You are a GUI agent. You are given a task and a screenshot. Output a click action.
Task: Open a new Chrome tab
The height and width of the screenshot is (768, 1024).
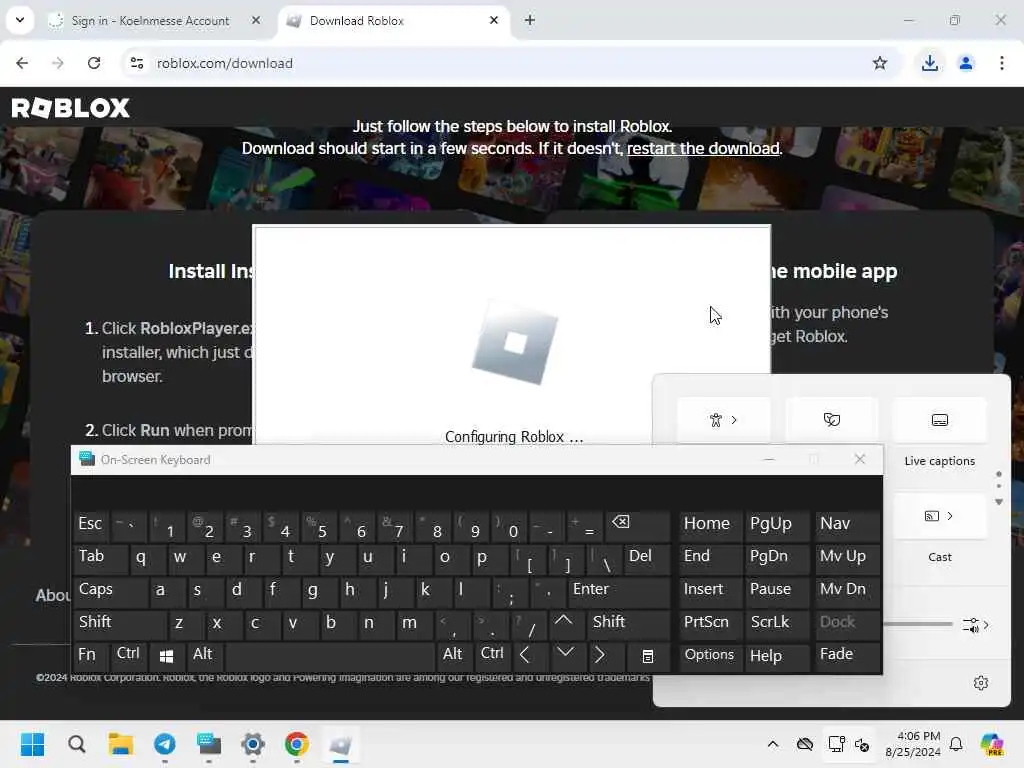tap(530, 20)
